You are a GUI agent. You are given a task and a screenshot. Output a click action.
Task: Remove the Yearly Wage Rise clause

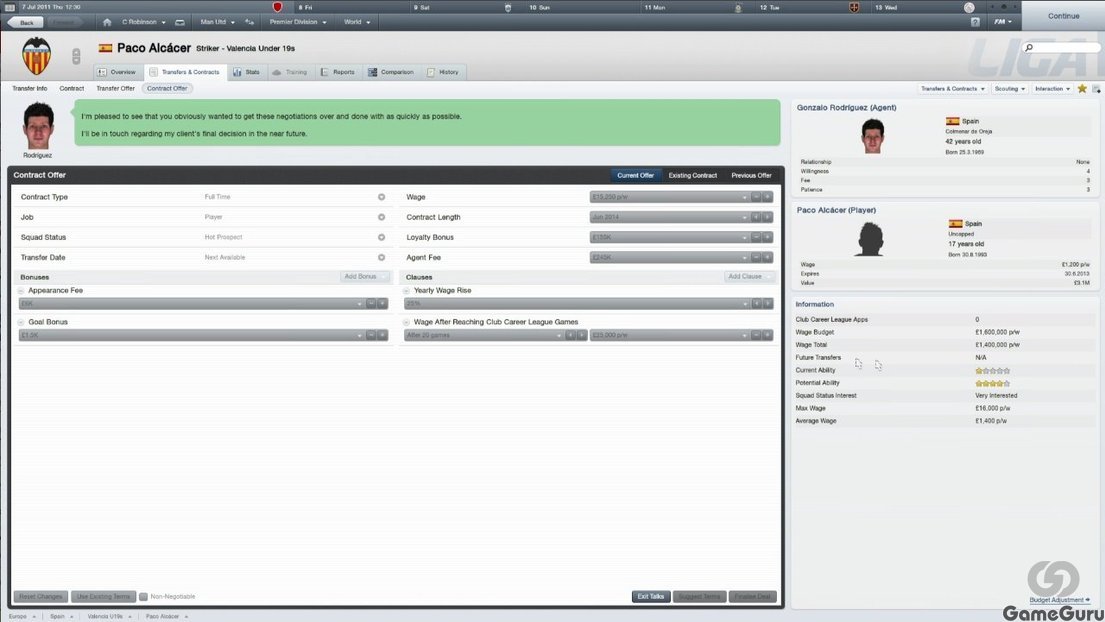point(407,290)
